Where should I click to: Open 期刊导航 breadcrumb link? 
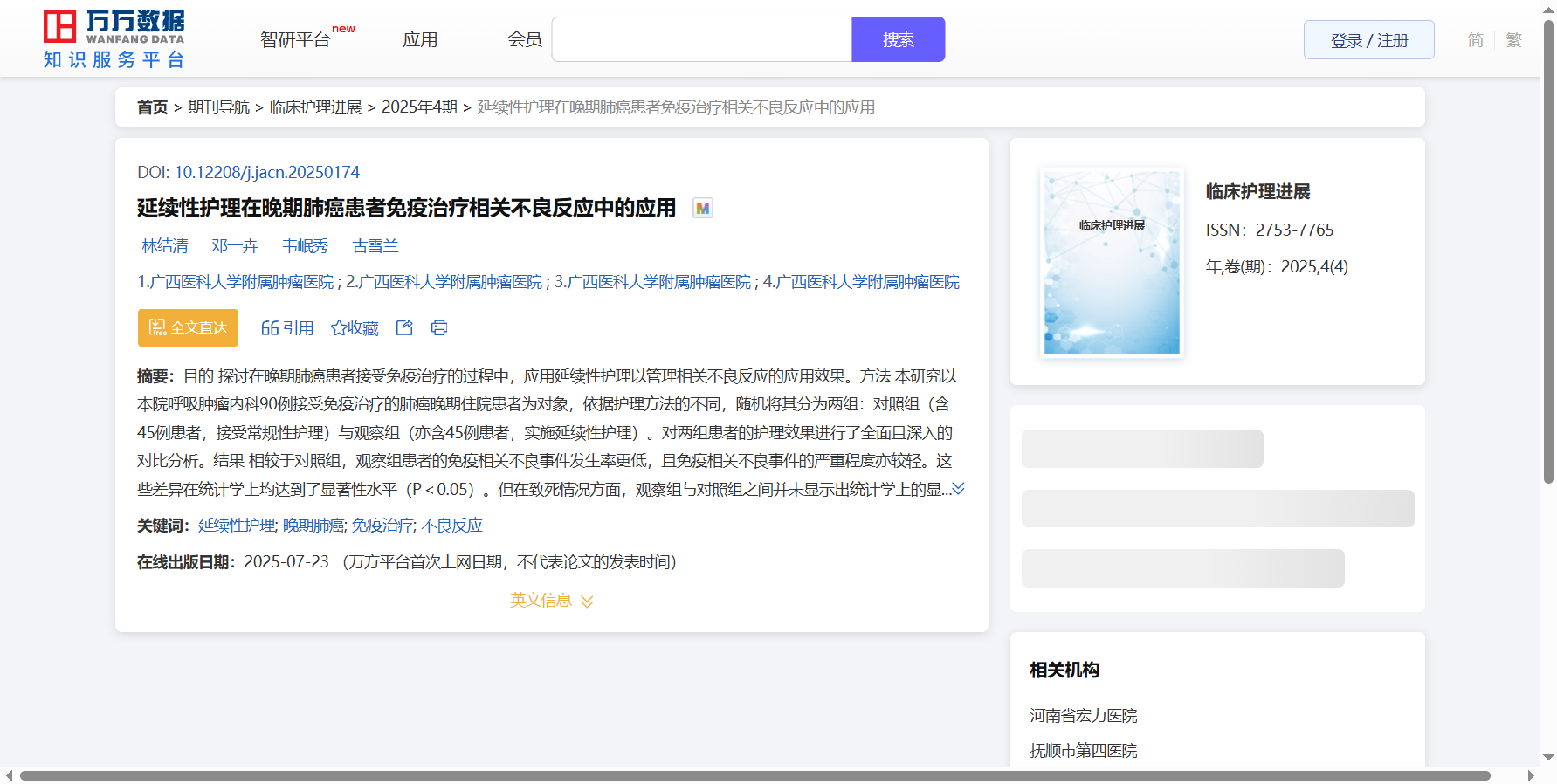coord(219,107)
